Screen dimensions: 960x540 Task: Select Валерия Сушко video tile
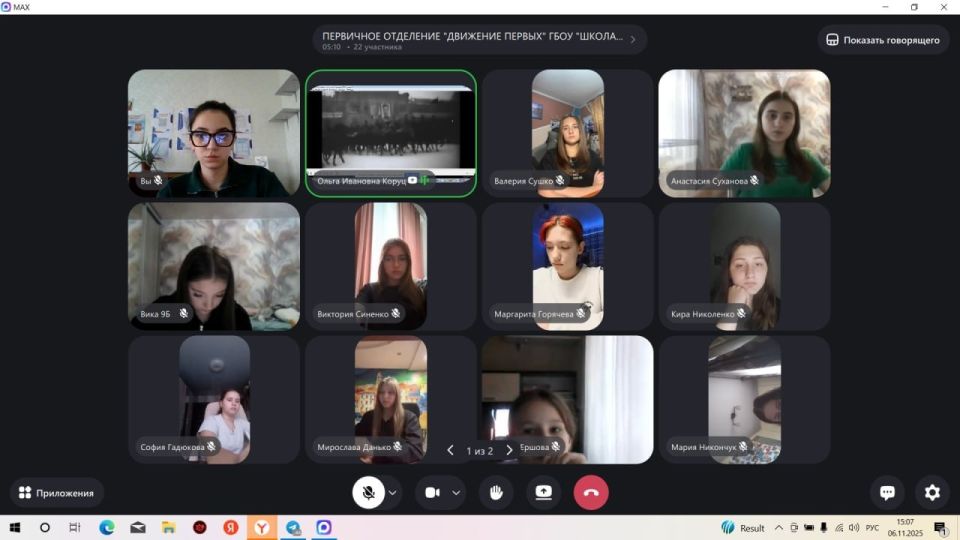(568, 133)
